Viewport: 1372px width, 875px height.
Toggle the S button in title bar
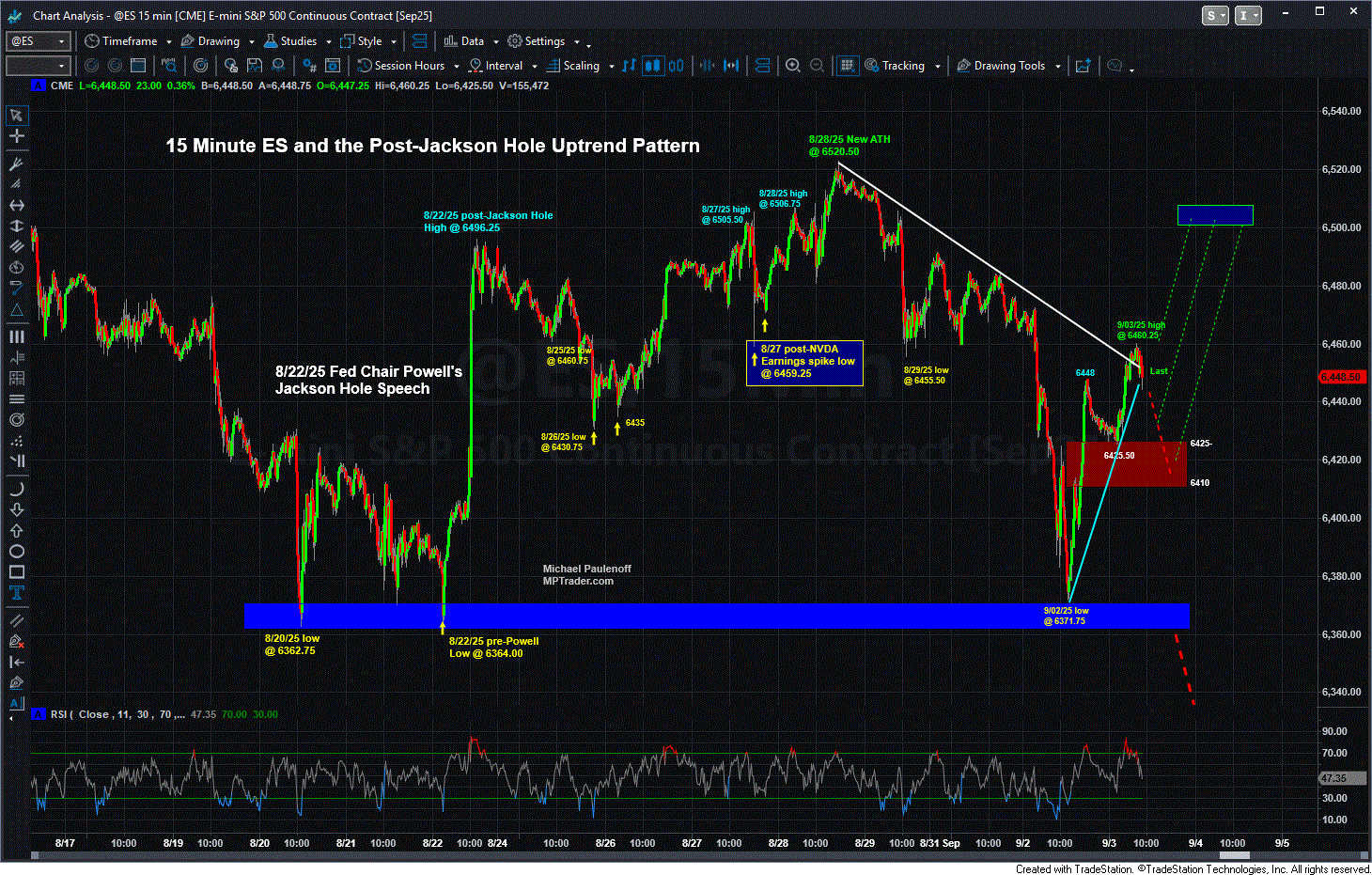pos(1214,15)
